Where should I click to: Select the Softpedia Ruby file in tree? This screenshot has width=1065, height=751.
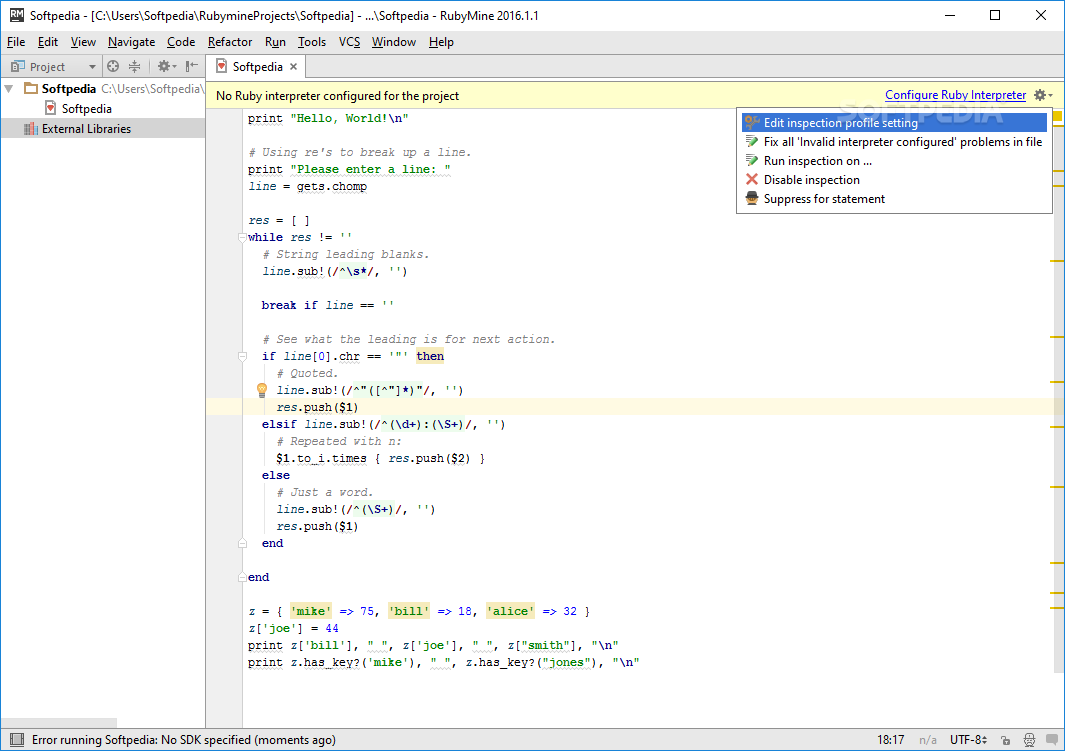click(x=86, y=109)
